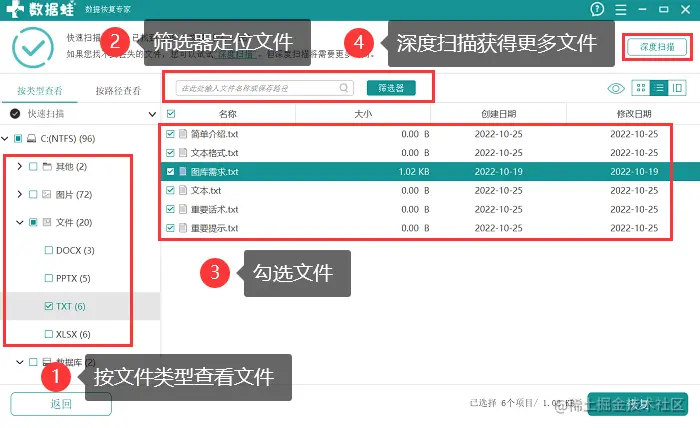This screenshot has width=700, height=428.
Task: Click the C:(NTFS) drive icon
Action: 32,138
